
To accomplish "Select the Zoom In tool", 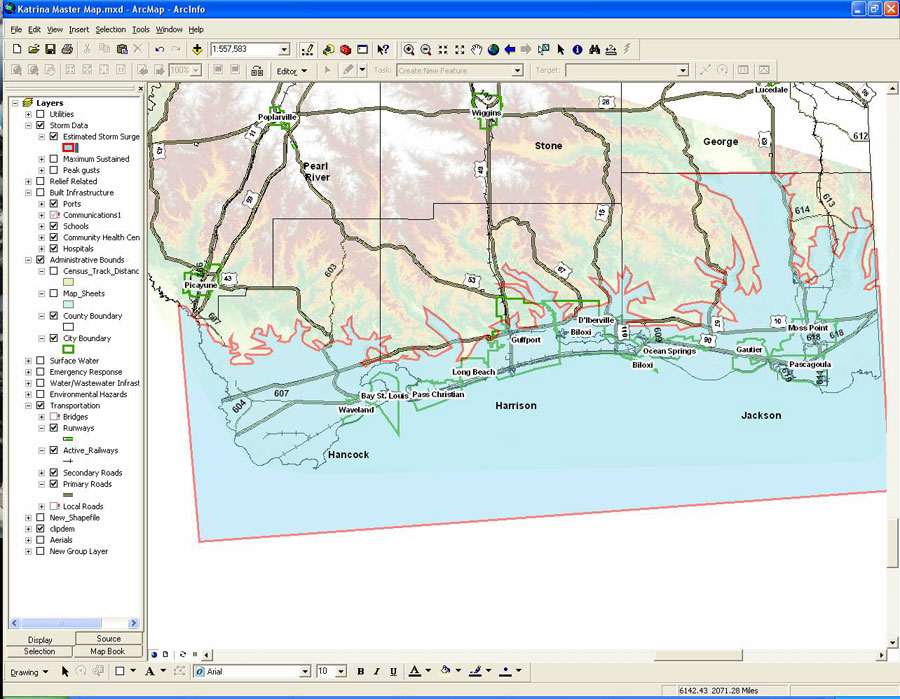I will [x=409, y=50].
